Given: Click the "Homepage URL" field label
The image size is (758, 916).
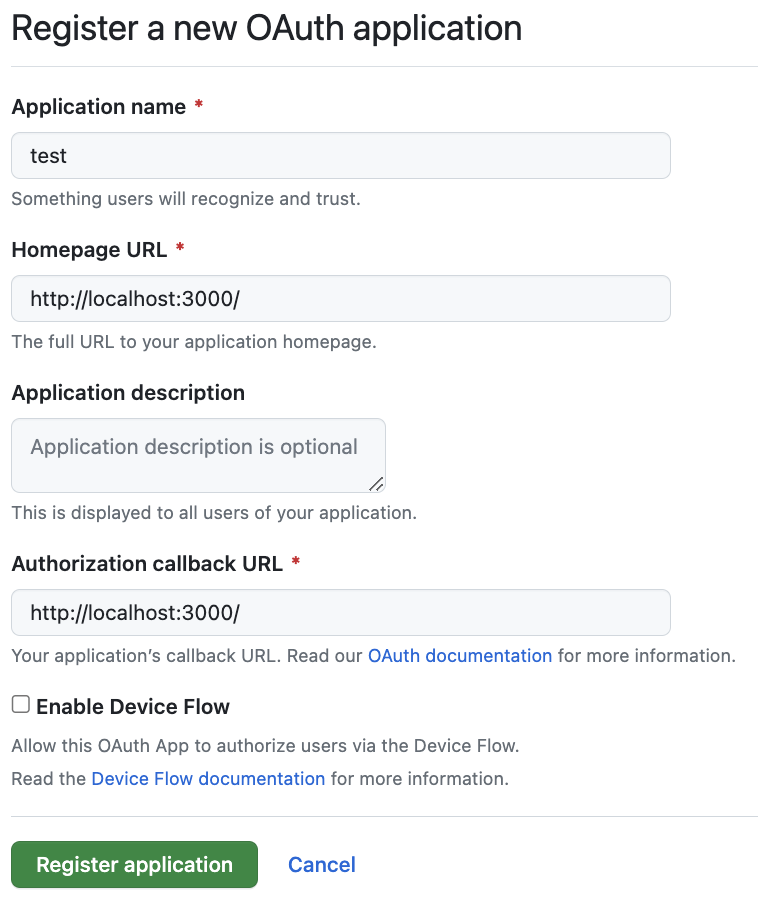Looking at the screenshot, I should (x=89, y=250).
